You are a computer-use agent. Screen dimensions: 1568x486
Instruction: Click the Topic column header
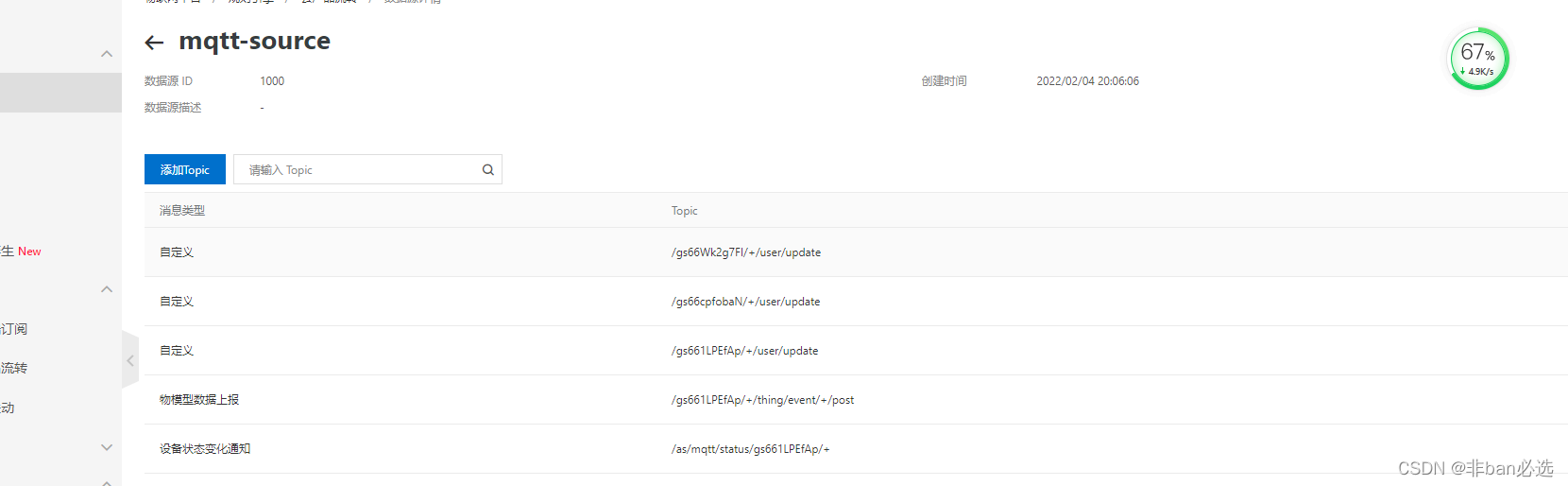coord(685,211)
